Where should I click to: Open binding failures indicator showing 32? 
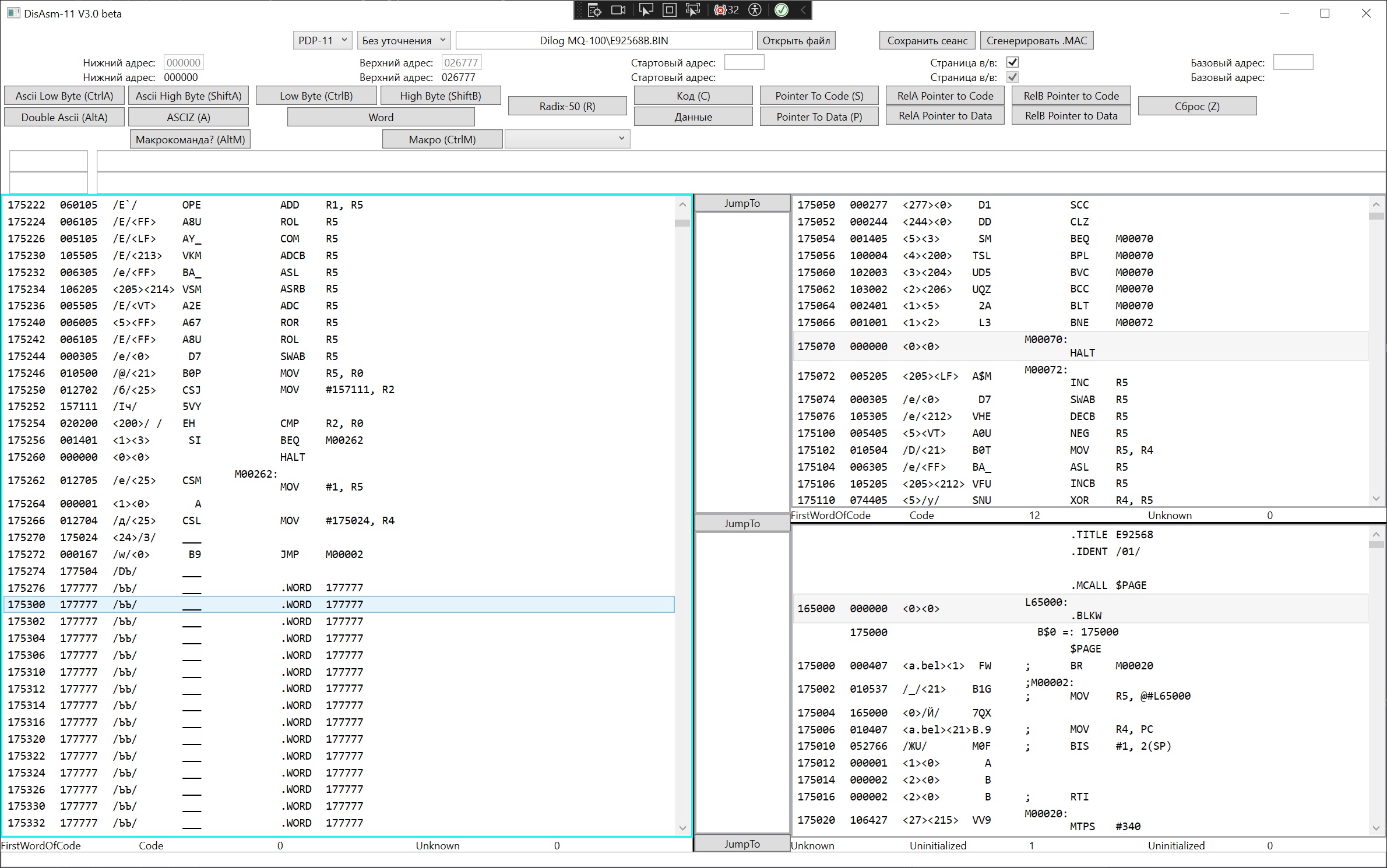(x=726, y=10)
